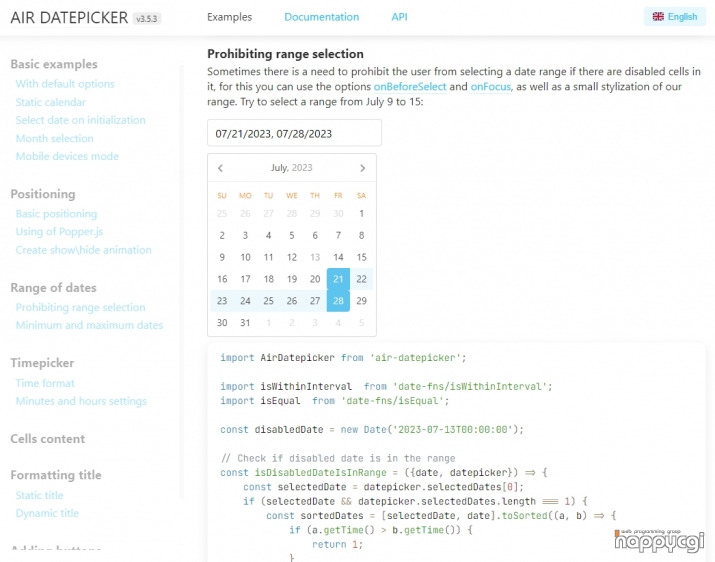Jump to Cells content heading
This screenshot has height=562, width=715.
(47, 439)
